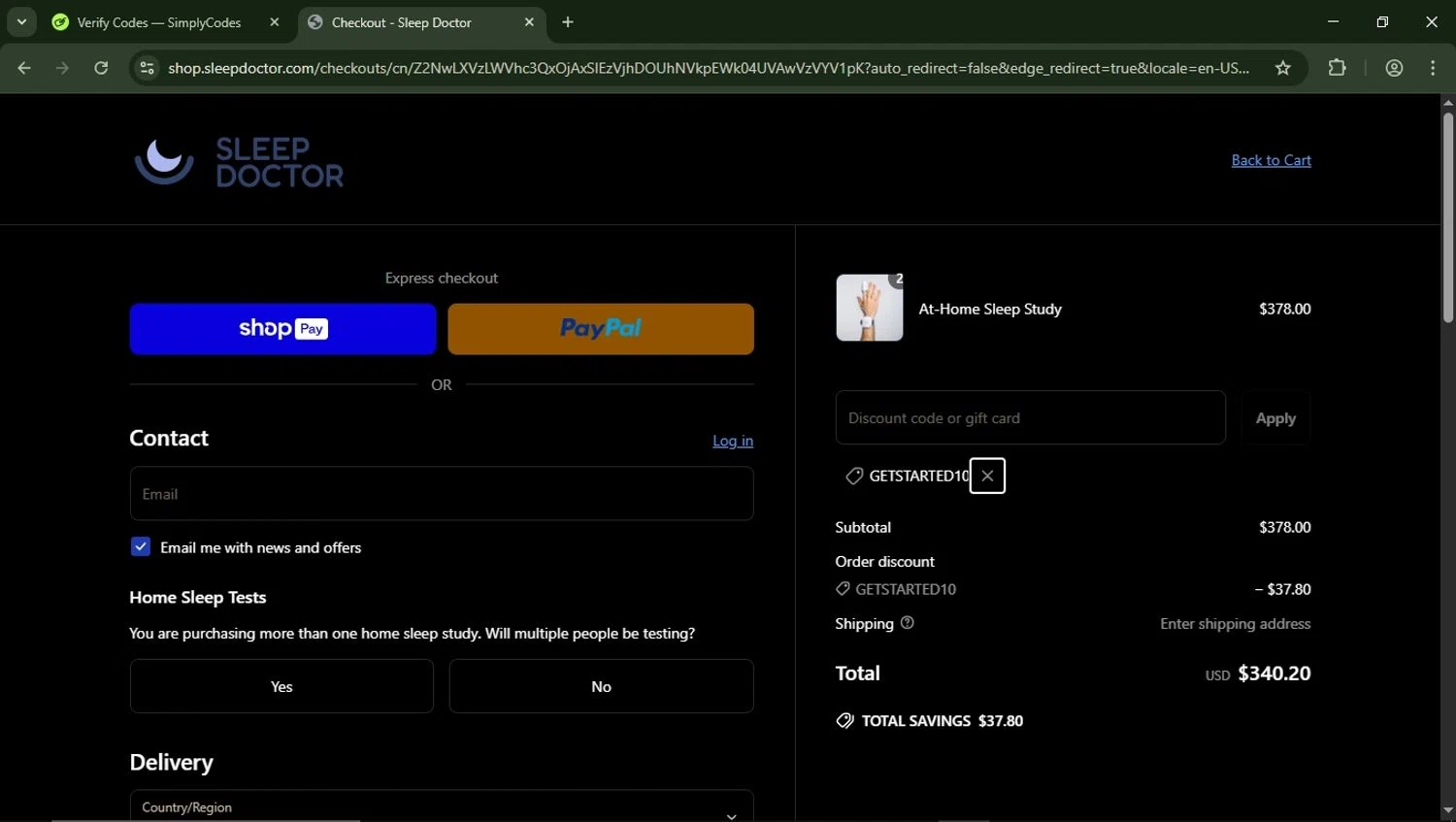Click the tag icon beside GETSTARTED10 chip
1456x822 pixels.
point(854,476)
